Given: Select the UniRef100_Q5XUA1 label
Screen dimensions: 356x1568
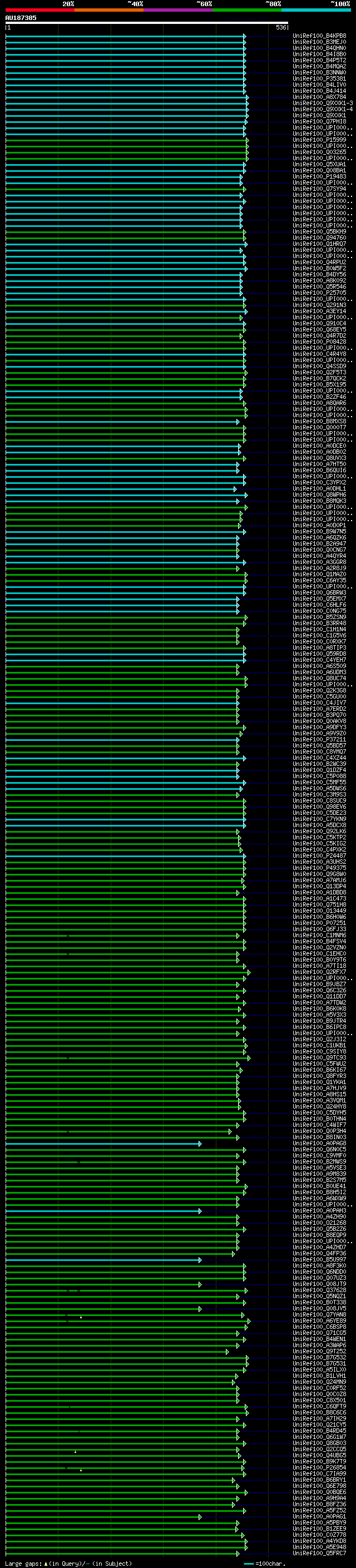Looking at the screenshot, I should (x=319, y=164).
